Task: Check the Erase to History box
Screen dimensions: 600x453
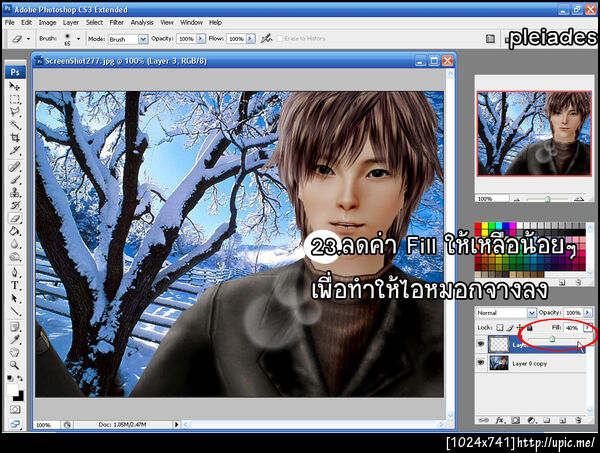Action: [x=280, y=39]
